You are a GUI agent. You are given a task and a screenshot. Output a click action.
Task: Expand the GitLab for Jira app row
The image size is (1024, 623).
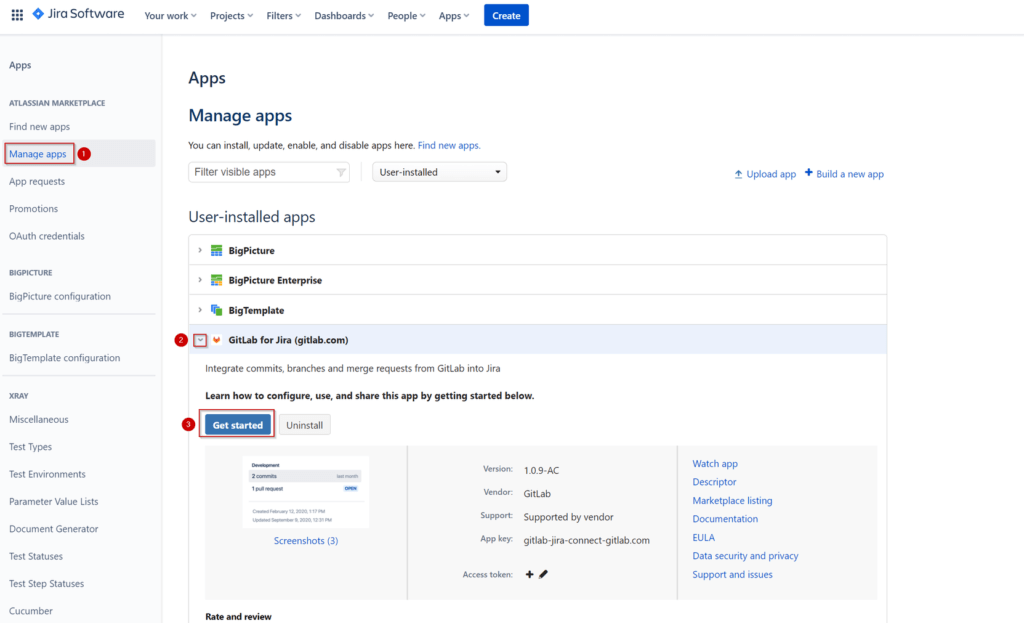click(199, 340)
